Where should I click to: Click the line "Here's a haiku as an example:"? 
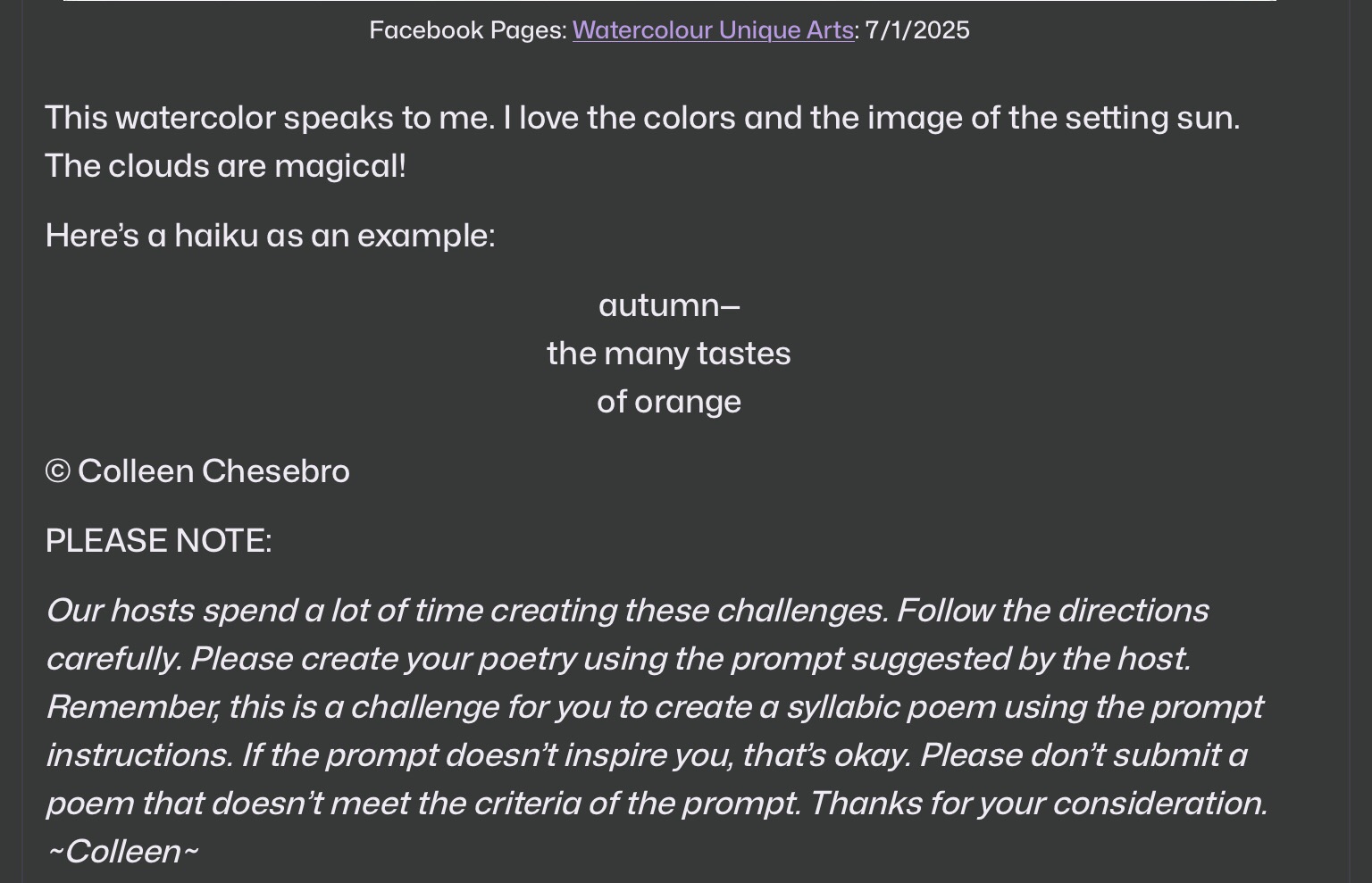pyautogui.click(x=270, y=236)
